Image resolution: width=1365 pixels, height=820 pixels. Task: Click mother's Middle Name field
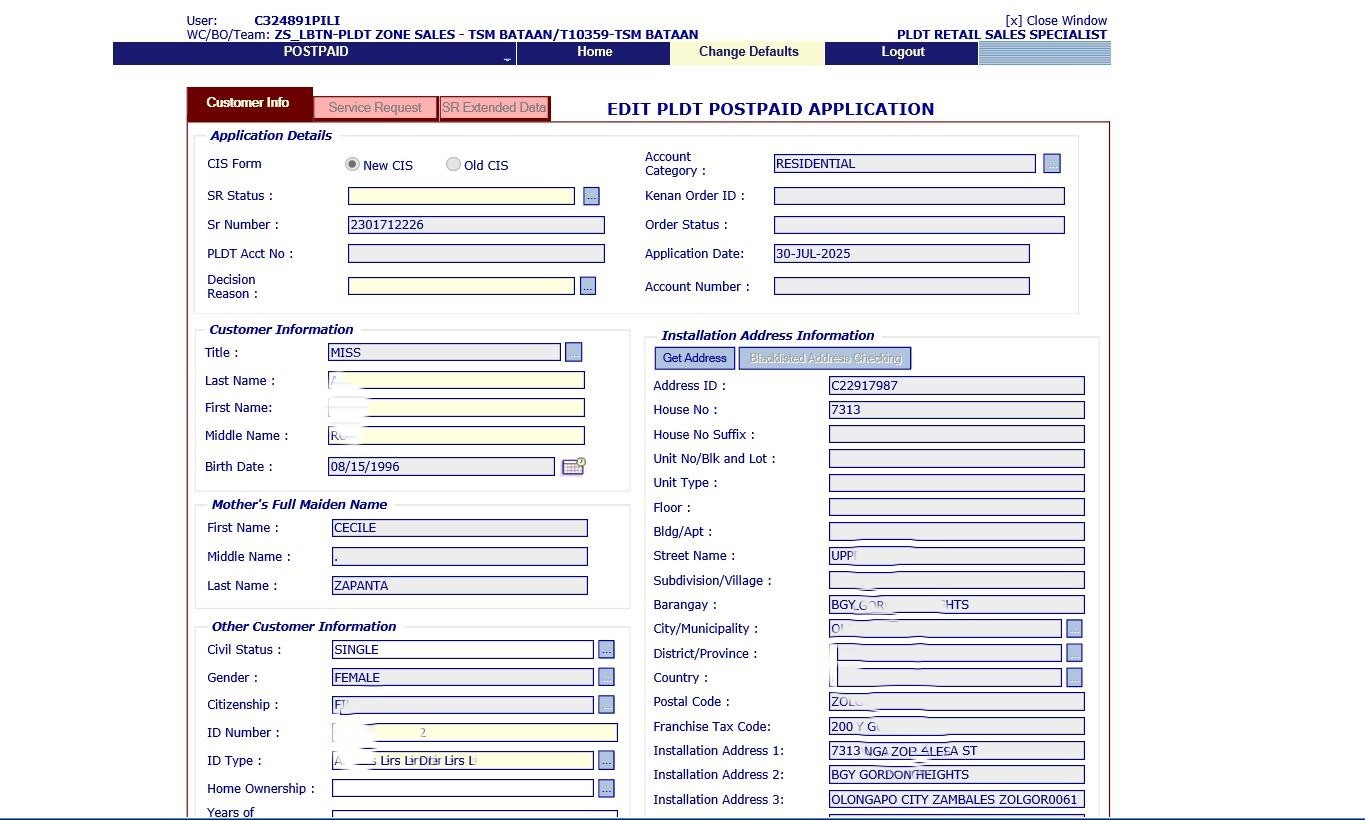pos(460,557)
